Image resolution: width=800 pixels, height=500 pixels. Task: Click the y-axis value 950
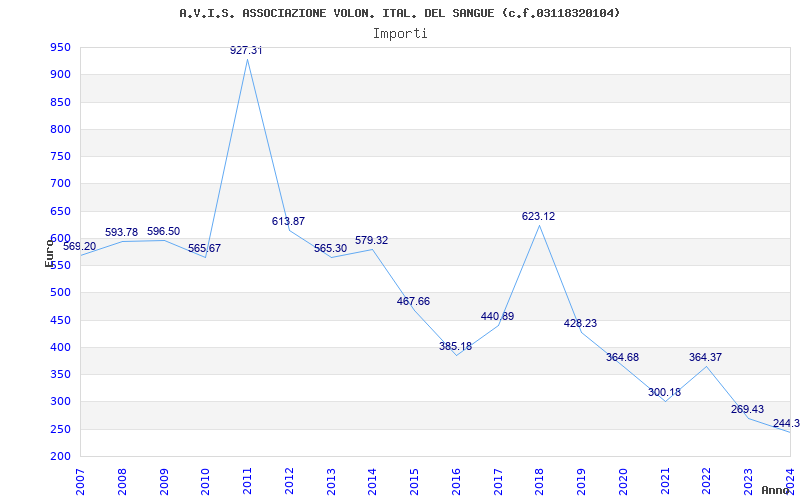[60, 47]
